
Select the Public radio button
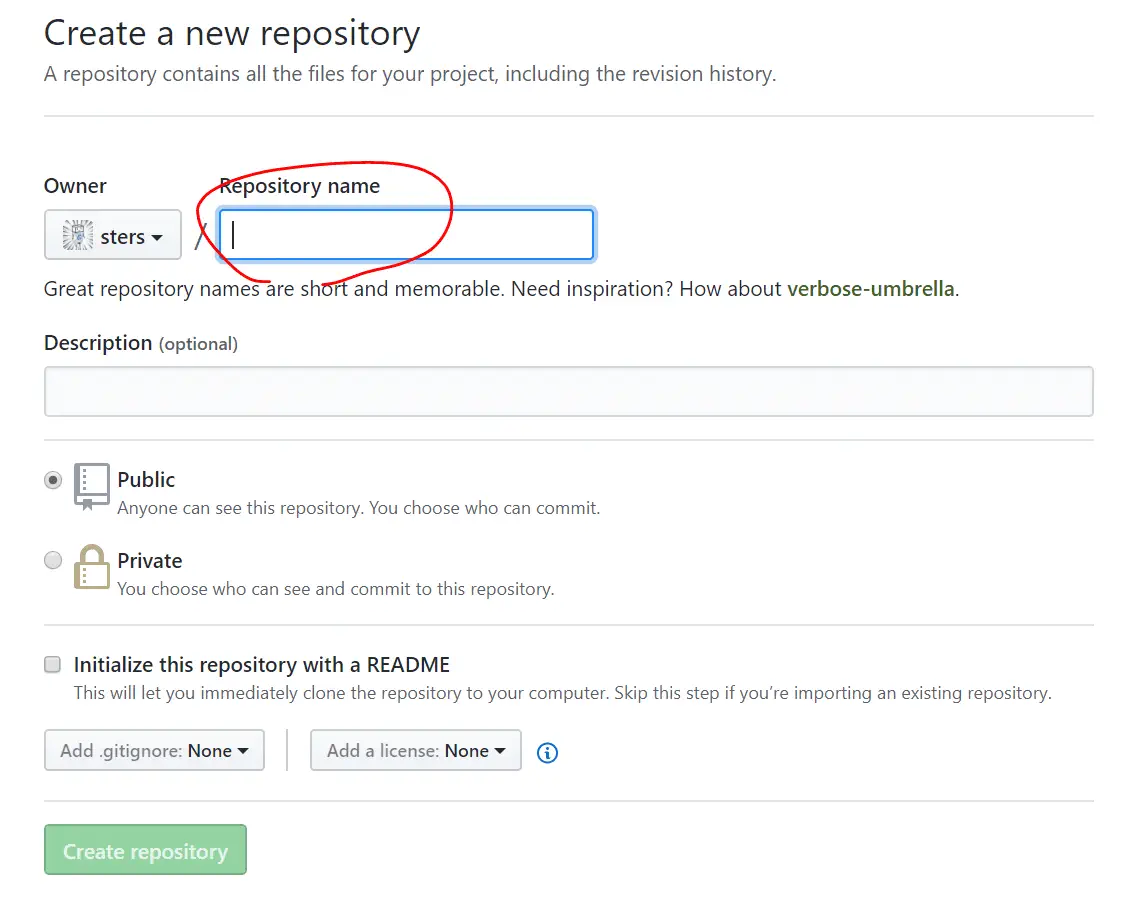[53, 480]
